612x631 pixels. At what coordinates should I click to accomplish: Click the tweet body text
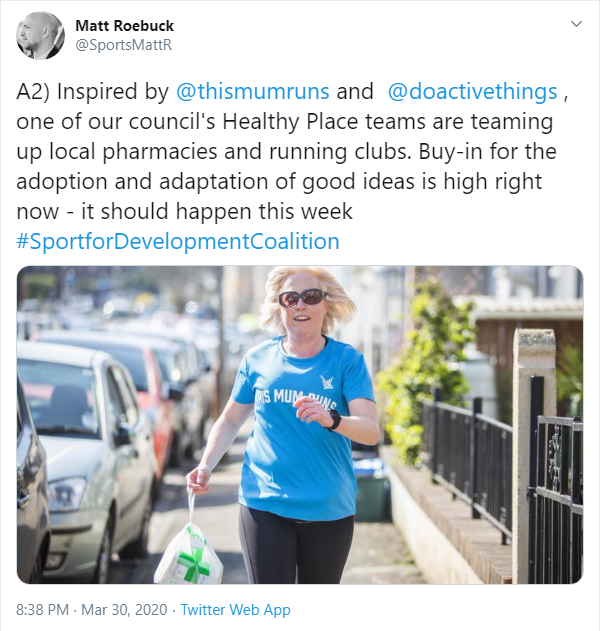pos(292,166)
